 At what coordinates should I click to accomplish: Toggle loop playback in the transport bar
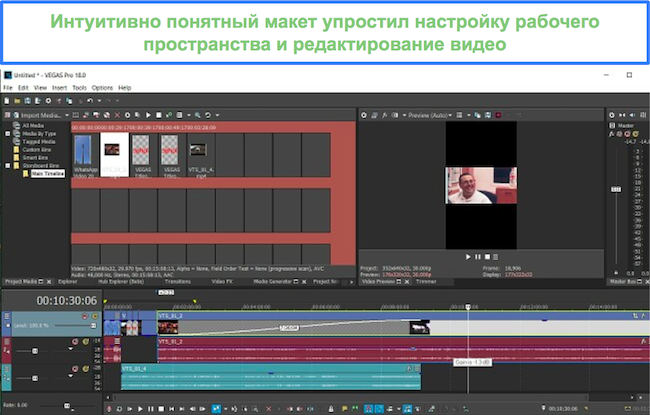[119, 409]
